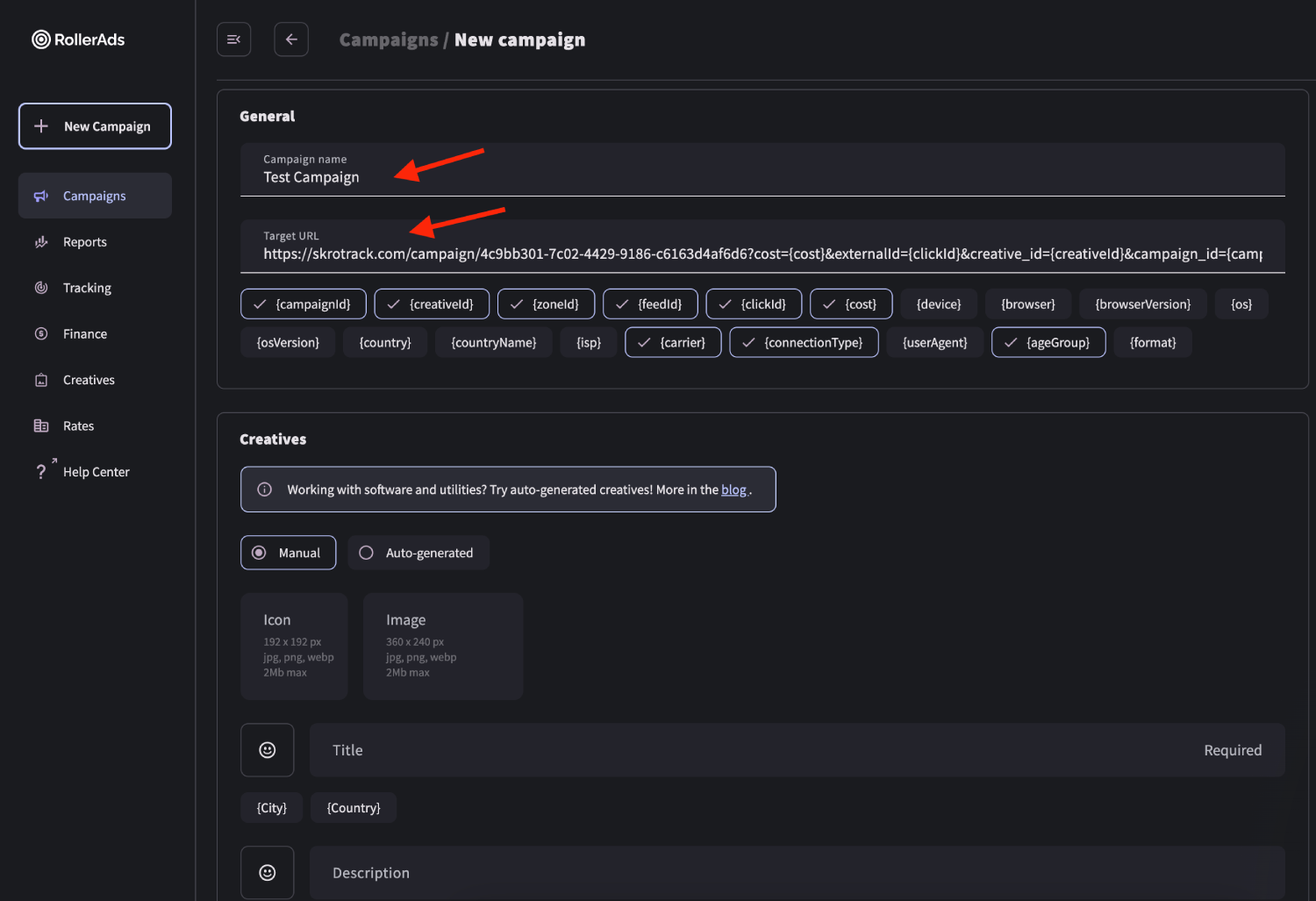Open Tracking in the sidebar
The width and height of the screenshot is (1316, 901).
tap(95, 288)
